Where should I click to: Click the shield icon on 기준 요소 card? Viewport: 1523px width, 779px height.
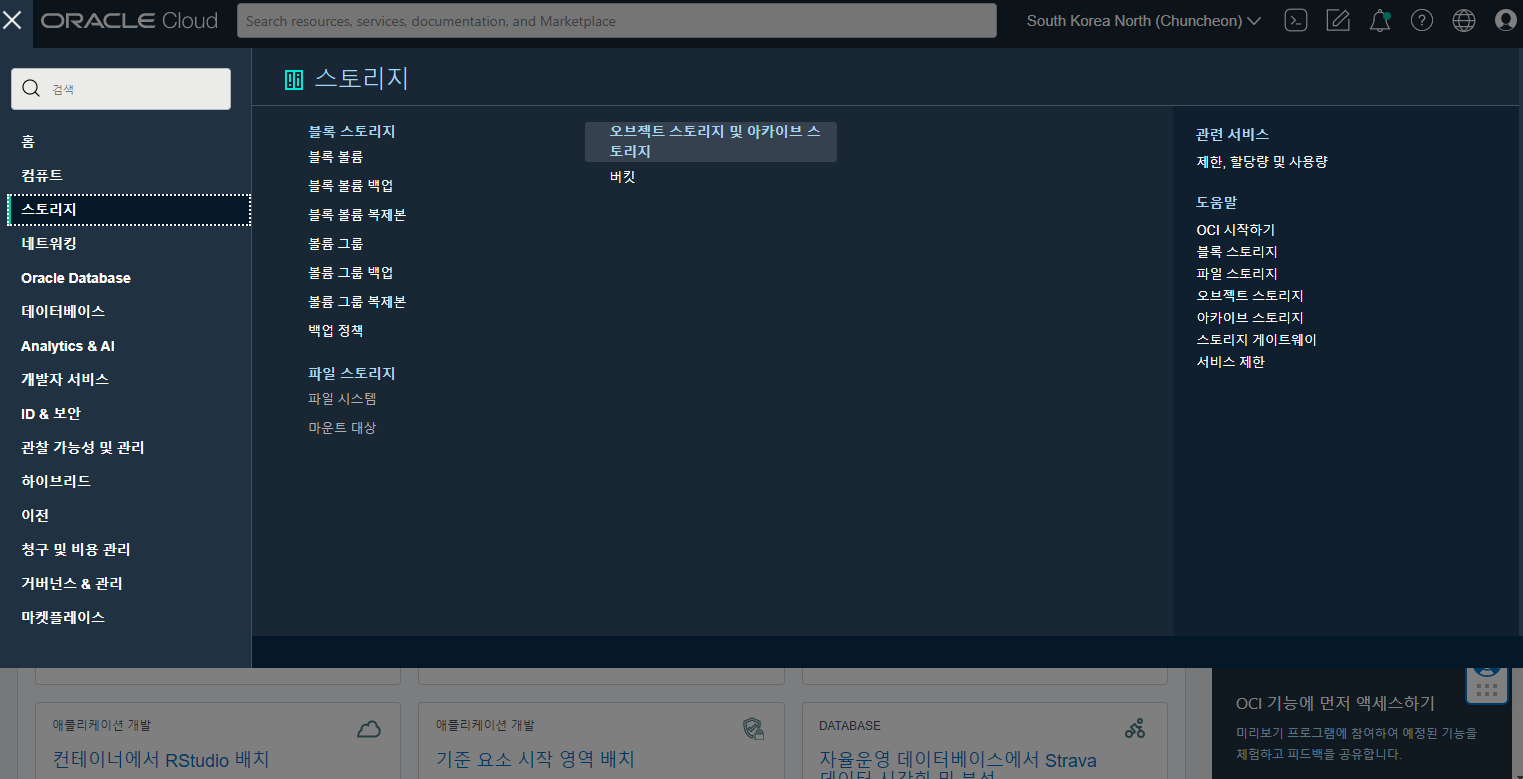tap(754, 728)
